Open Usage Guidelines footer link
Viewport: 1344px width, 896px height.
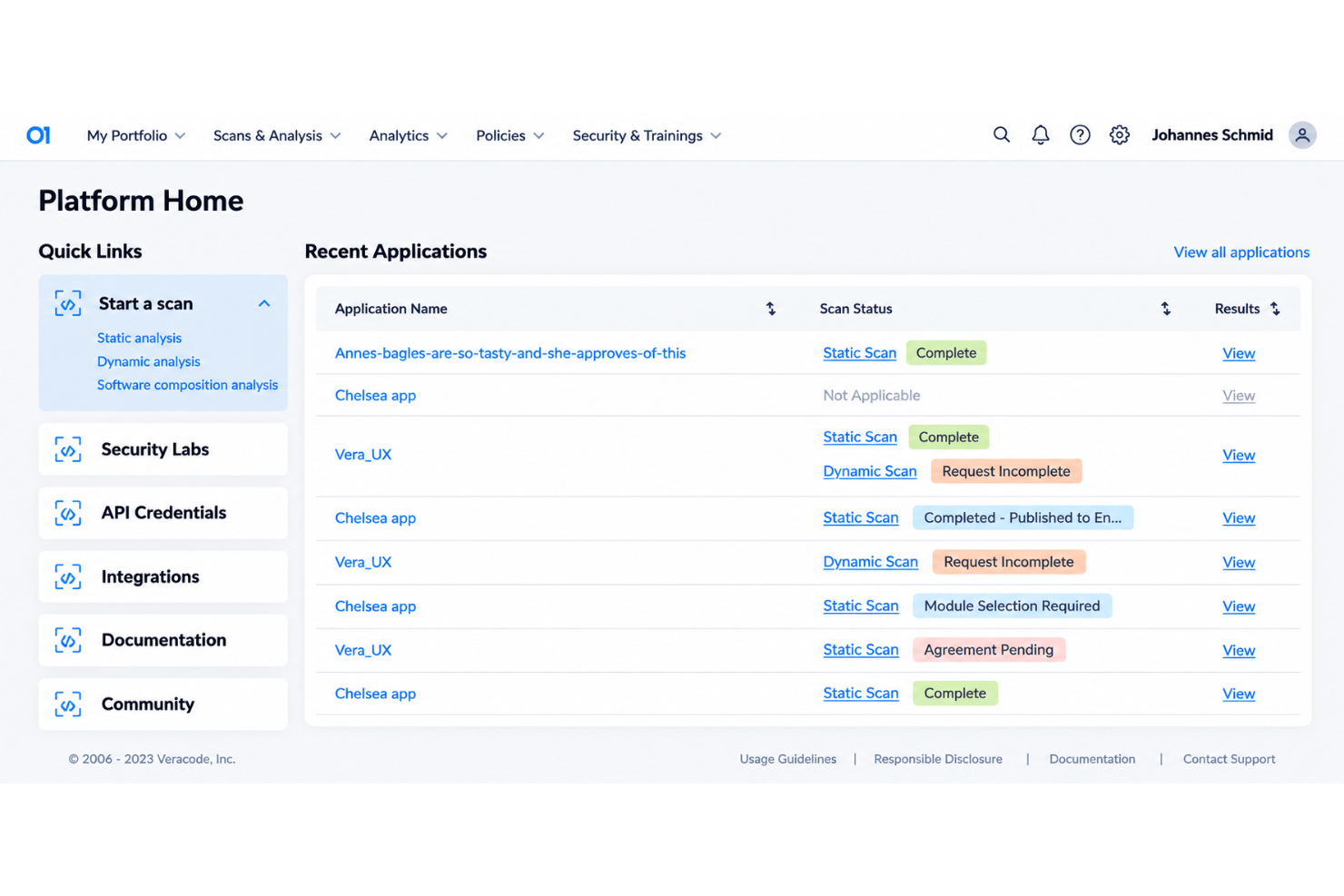788,759
